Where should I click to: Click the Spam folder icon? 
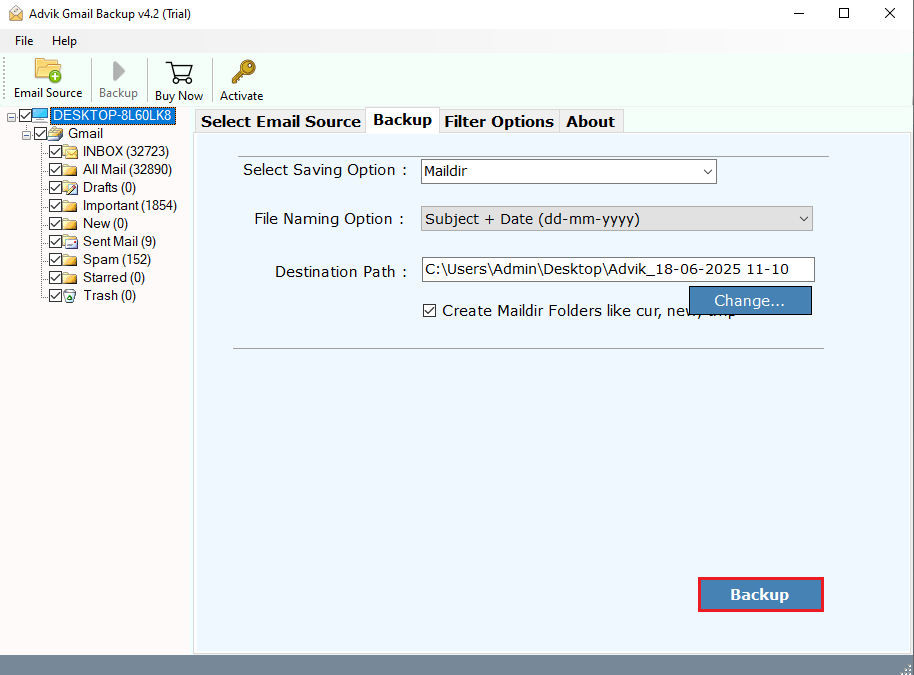pos(71,260)
